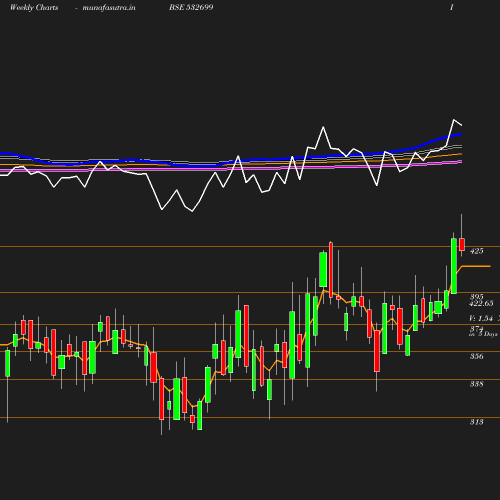Click the munafasutra.in site label
The width and height of the screenshot is (500, 500).
click(x=109, y=8)
